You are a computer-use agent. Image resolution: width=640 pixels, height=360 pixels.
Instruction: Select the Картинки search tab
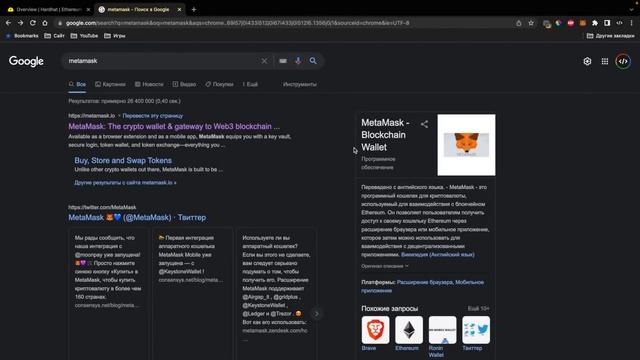click(110, 84)
